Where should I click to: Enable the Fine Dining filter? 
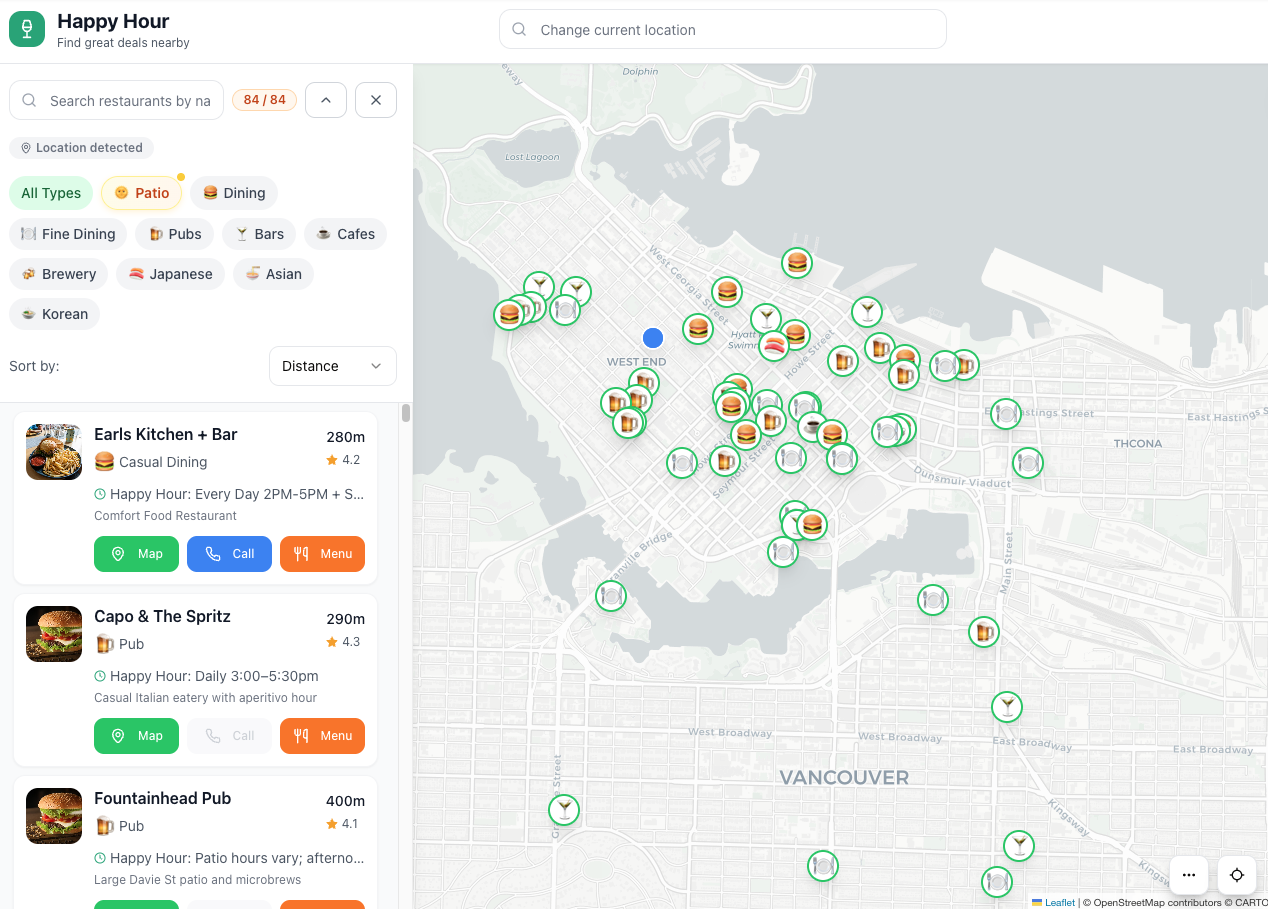point(68,234)
